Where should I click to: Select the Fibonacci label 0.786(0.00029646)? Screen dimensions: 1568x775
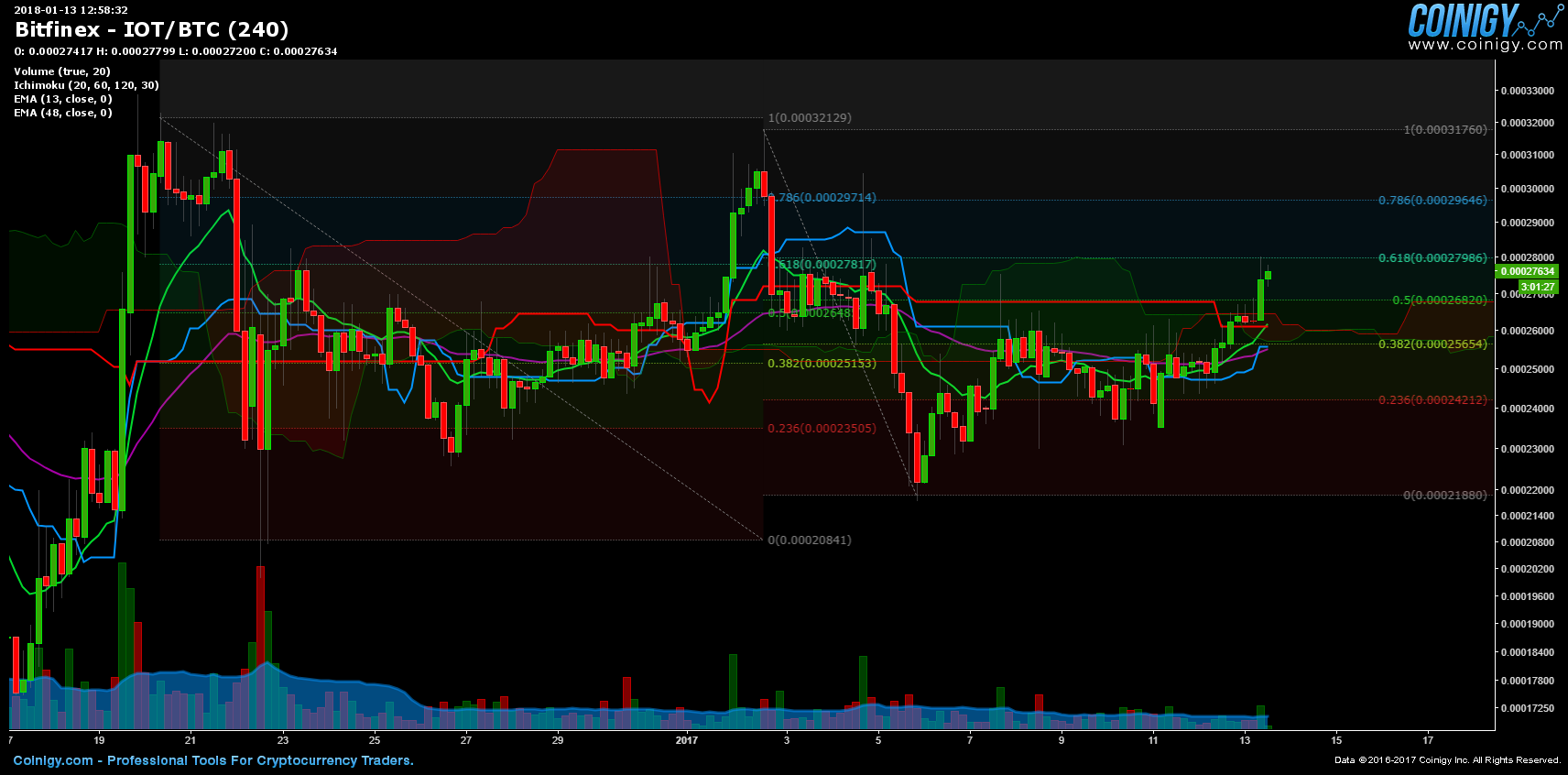tap(1432, 201)
